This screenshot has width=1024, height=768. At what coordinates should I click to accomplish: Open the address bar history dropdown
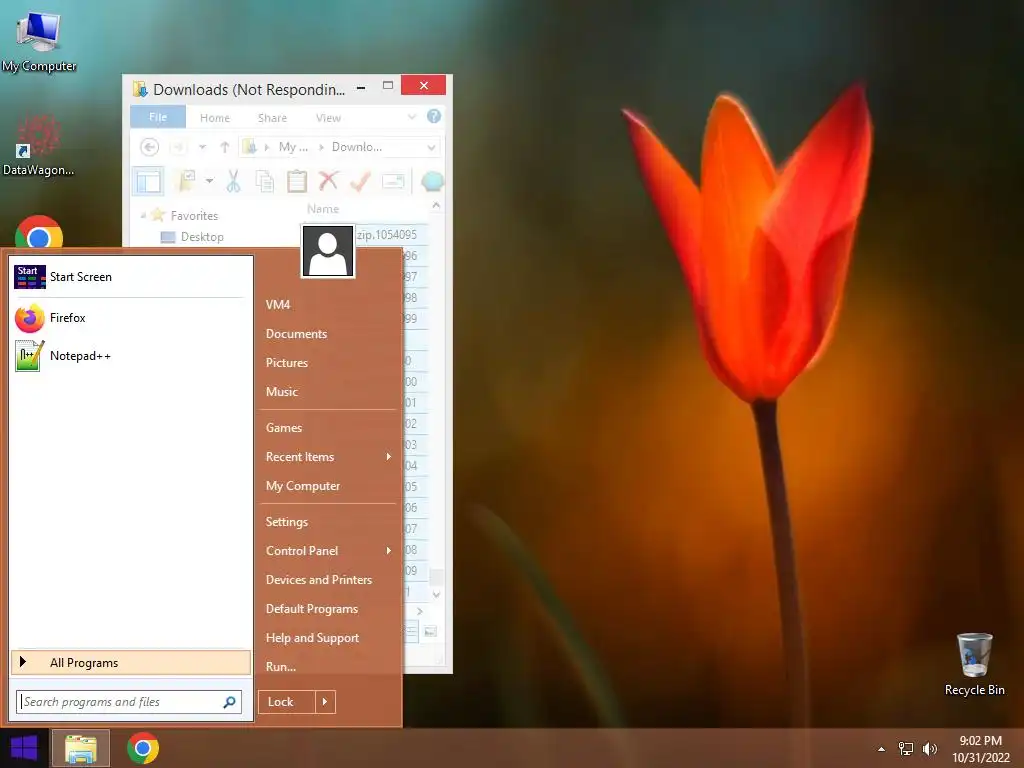click(431, 148)
